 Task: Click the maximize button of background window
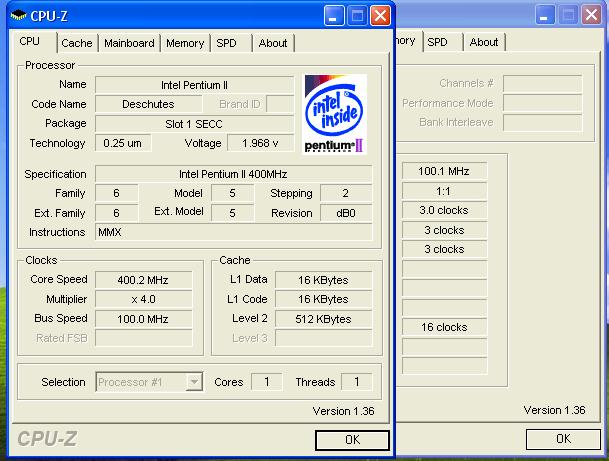pos(568,16)
